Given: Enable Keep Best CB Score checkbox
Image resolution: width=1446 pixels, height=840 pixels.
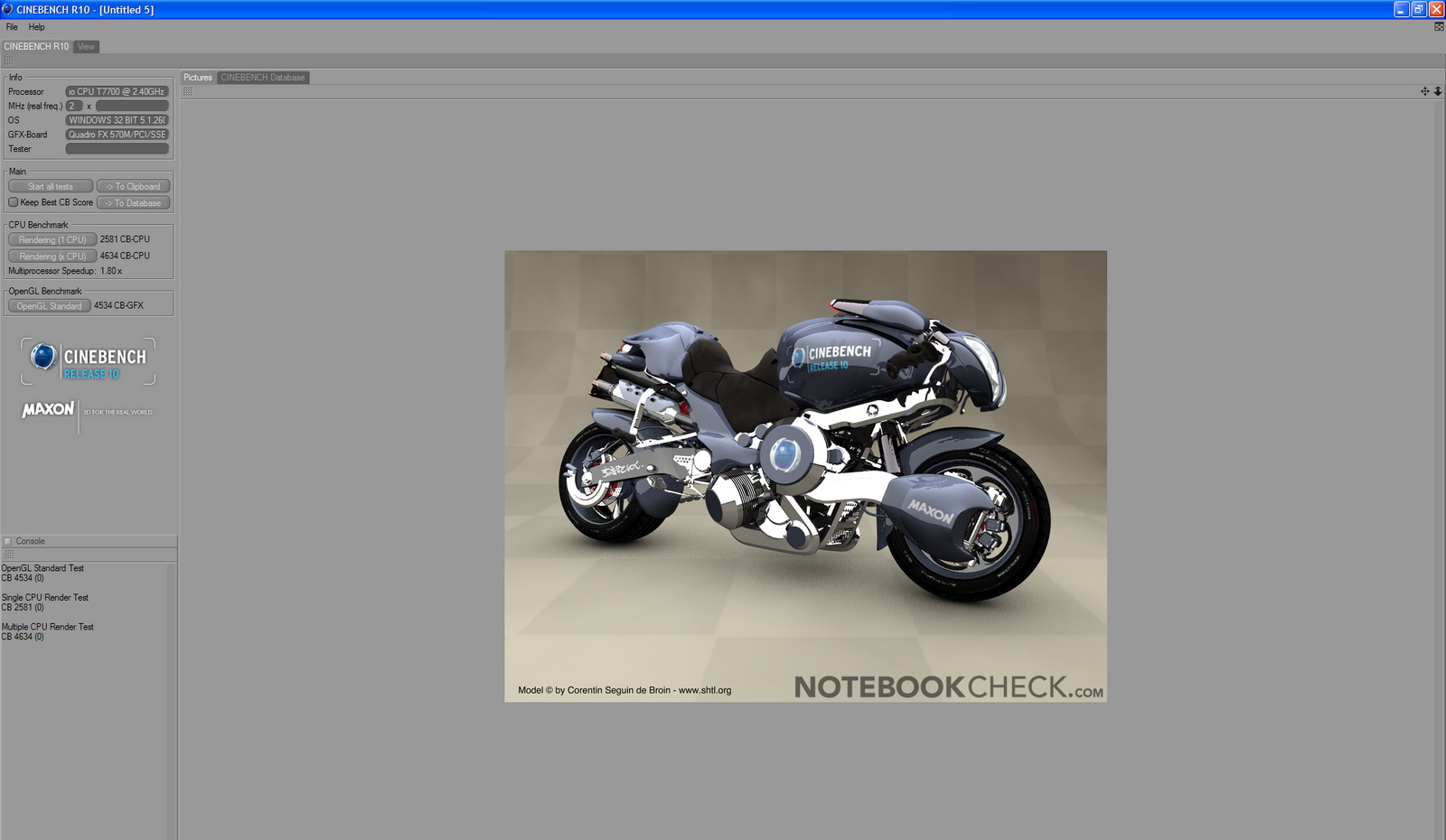Looking at the screenshot, I should pyautogui.click(x=14, y=202).
